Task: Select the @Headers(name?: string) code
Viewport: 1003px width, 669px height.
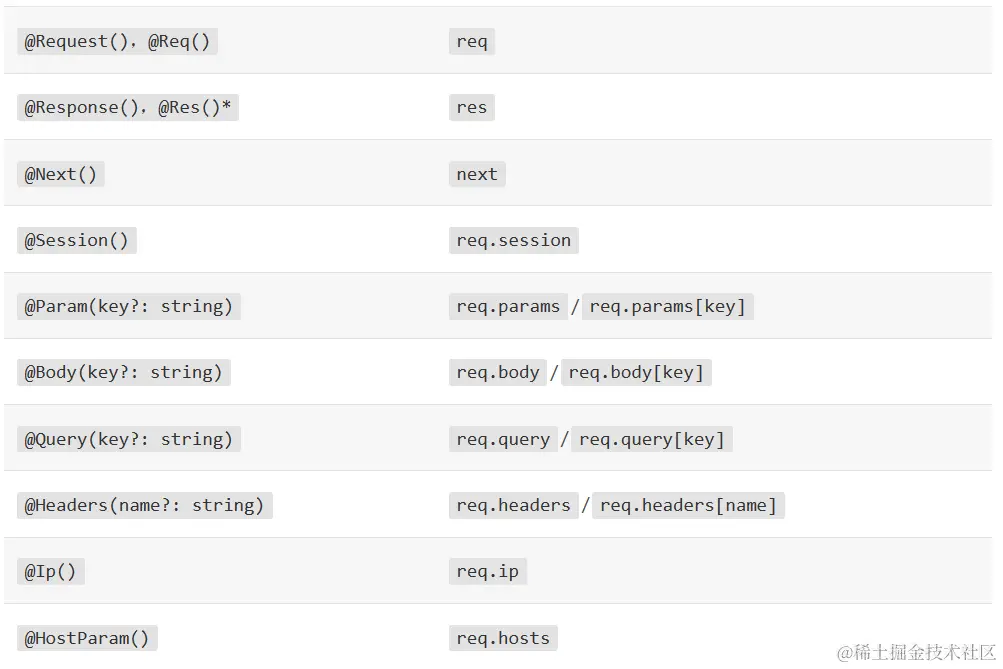Action: pos(145,505)
